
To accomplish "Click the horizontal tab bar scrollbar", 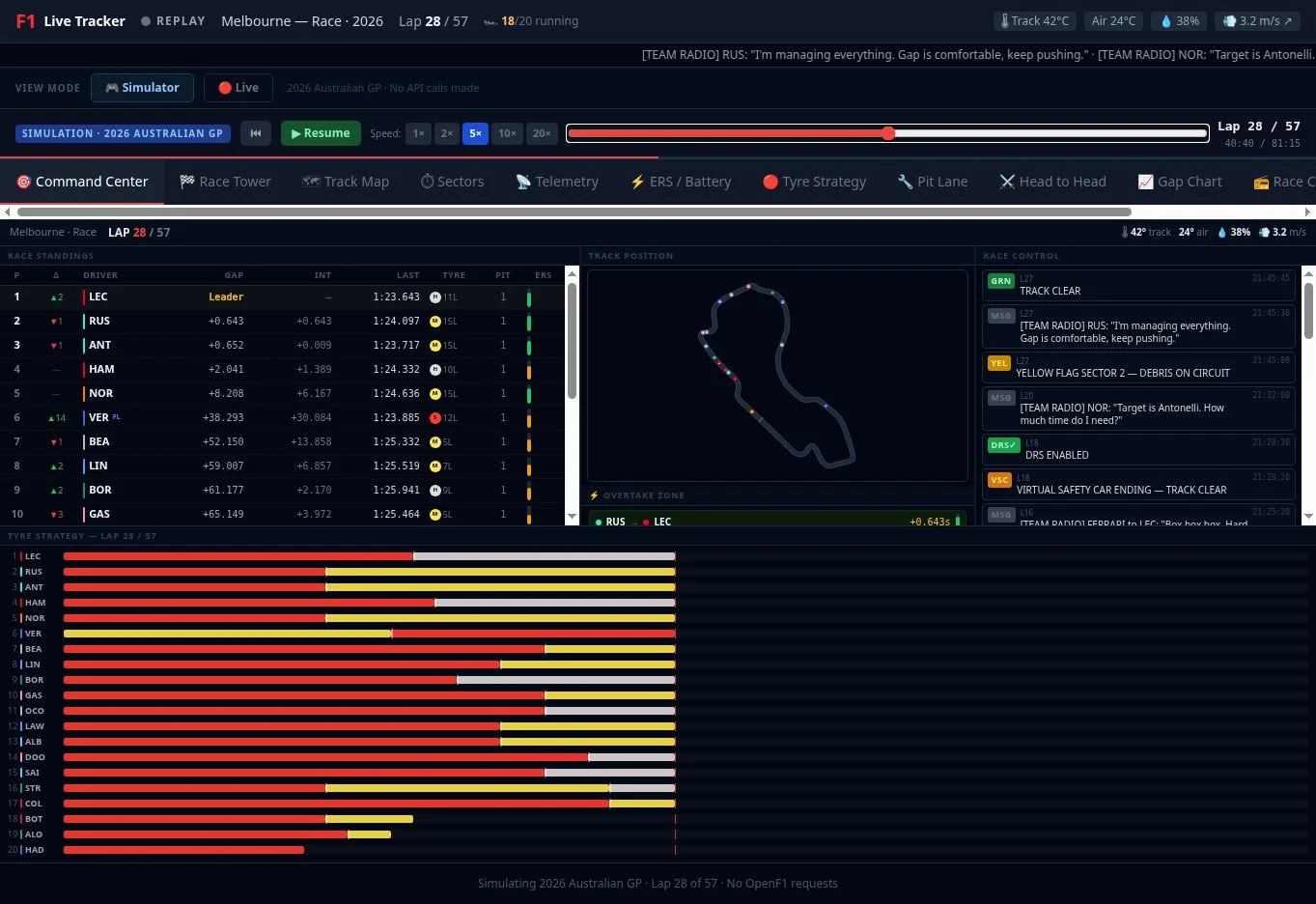I will coord(574,212).
